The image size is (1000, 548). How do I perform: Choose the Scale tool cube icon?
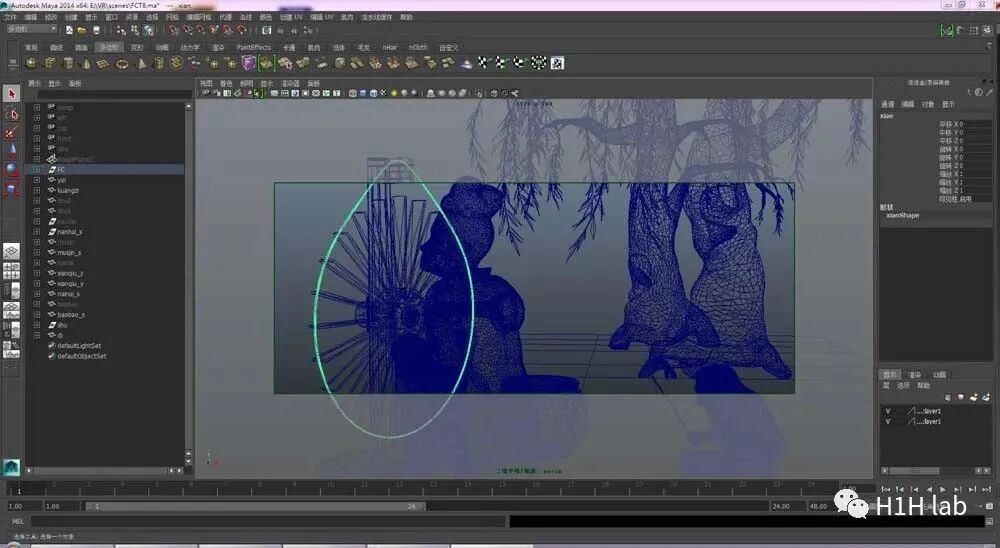(x=11, y=189)
